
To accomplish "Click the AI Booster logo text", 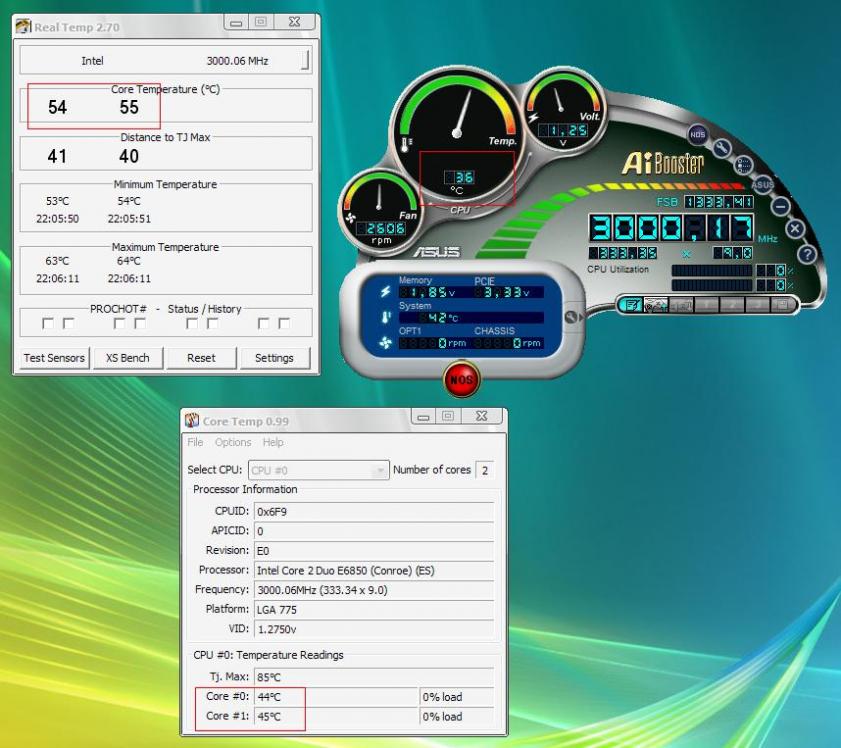I will click(x=662, y=163).
